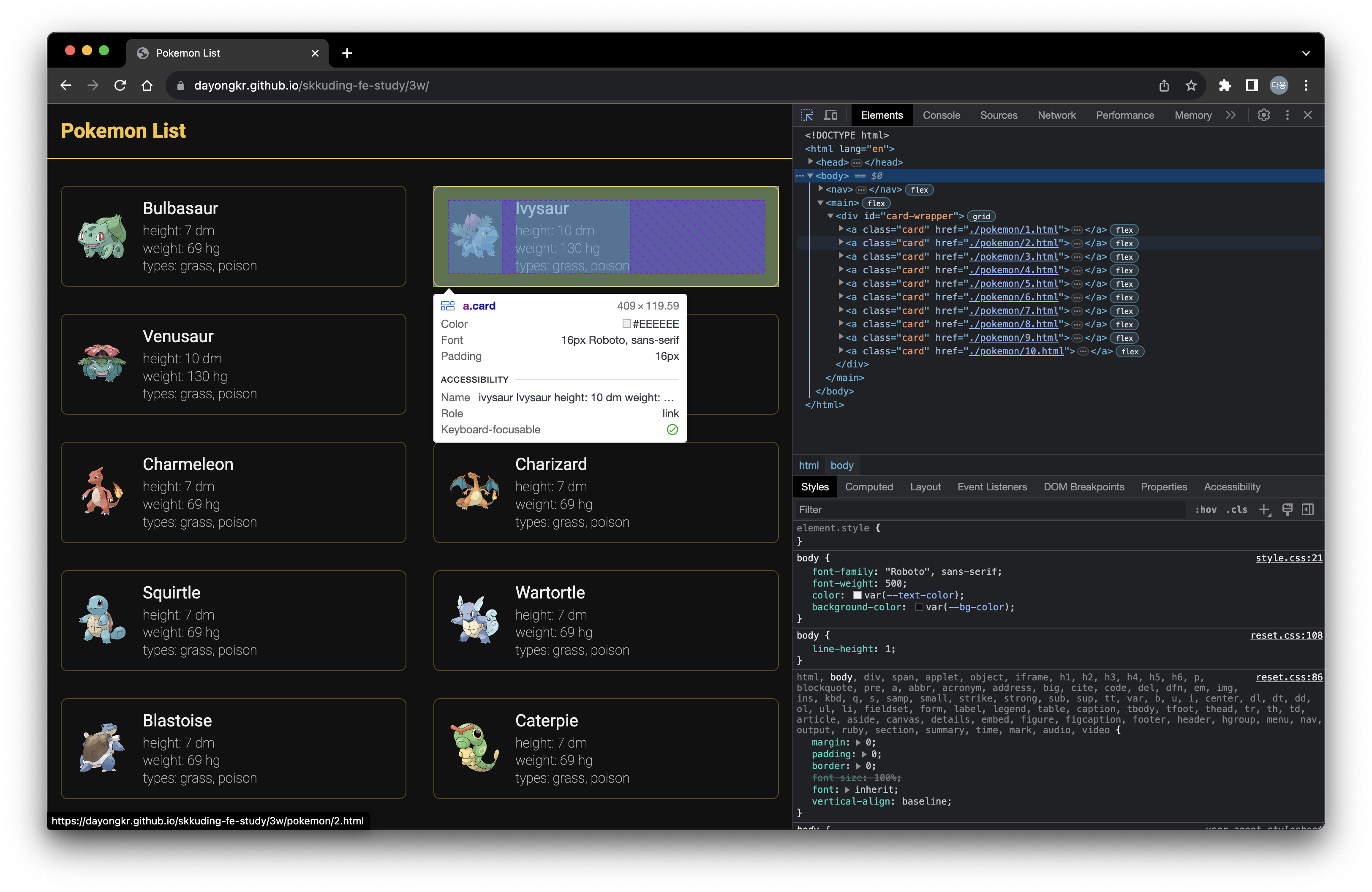The height and width of the screenshot is (892, 1372).
Task: Toggle flex badge on pokemon/5.html row
Action: 1125,283
